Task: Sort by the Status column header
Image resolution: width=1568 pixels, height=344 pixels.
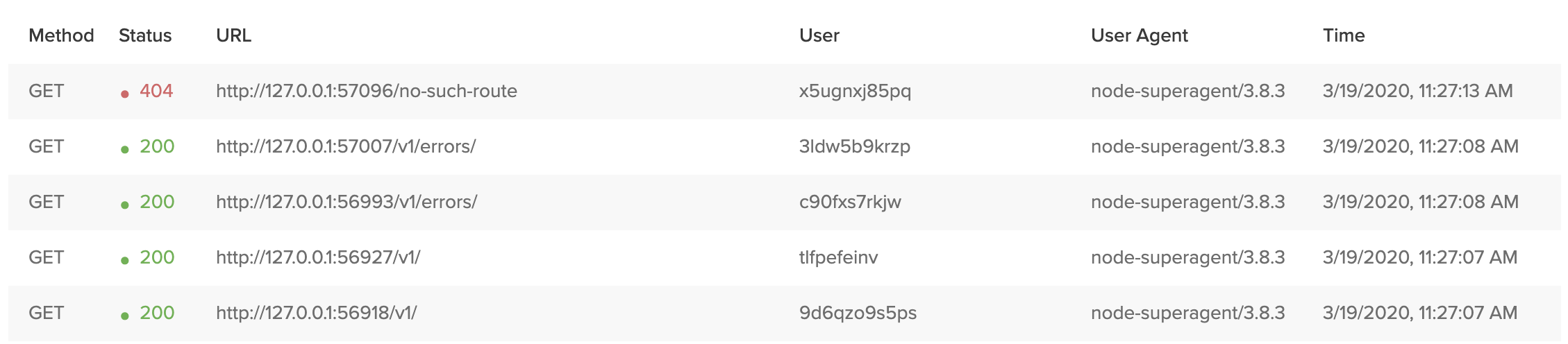Action: click(x=145, y=35)
